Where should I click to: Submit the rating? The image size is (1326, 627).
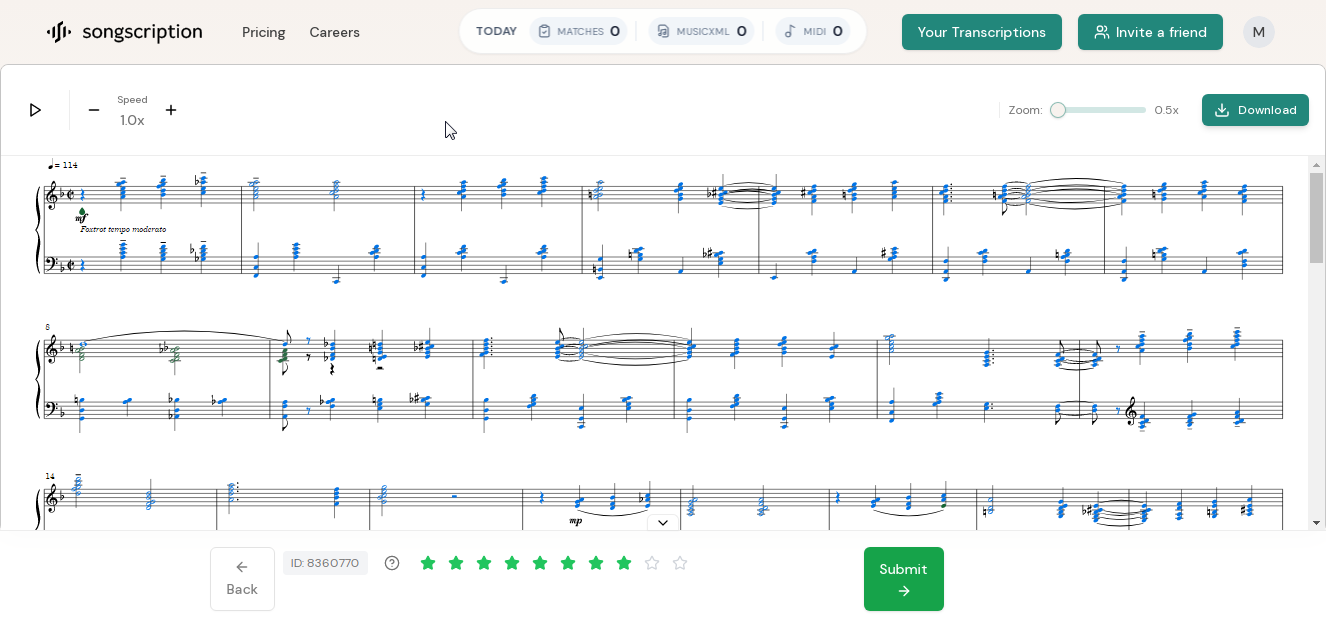(x=903, y=579)
